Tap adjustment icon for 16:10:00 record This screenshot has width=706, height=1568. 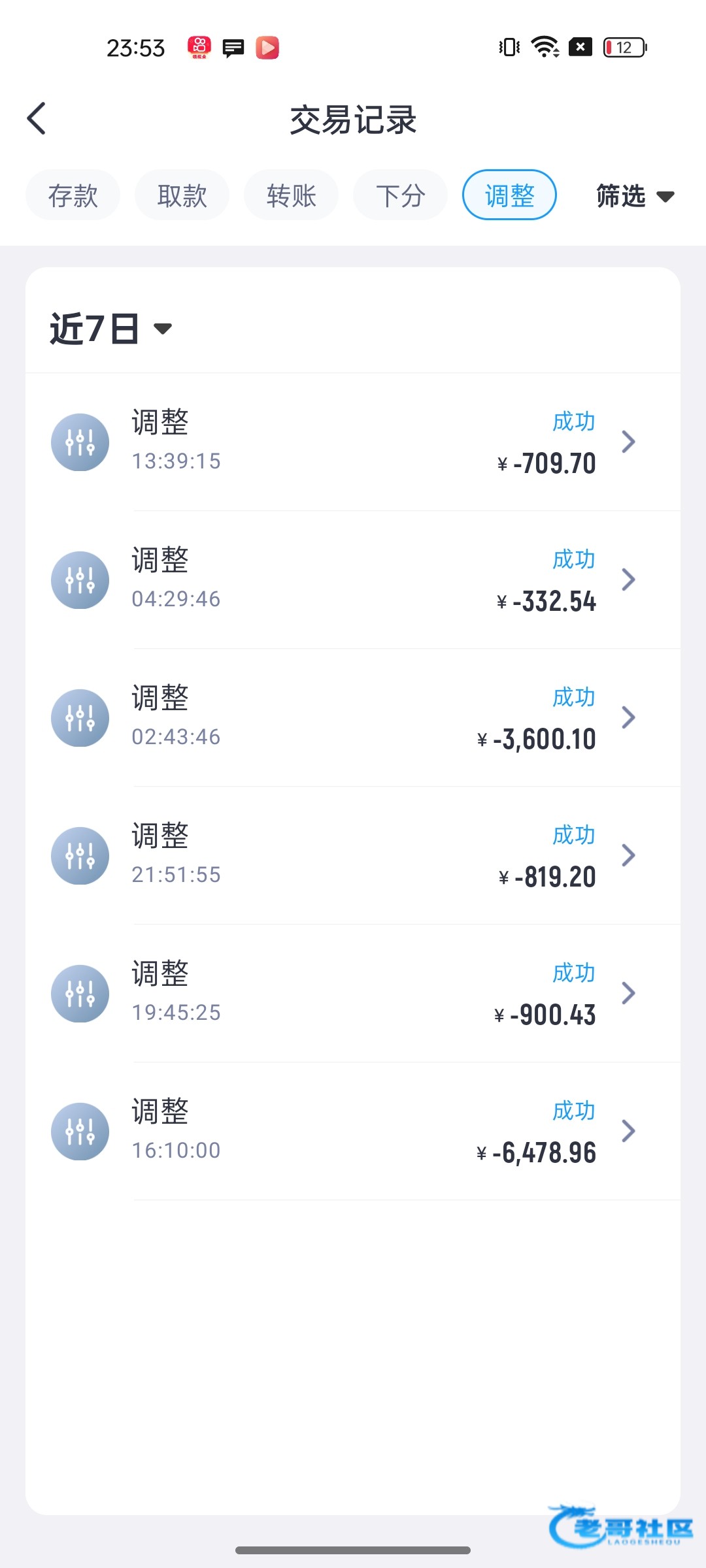coord(80,1132)
